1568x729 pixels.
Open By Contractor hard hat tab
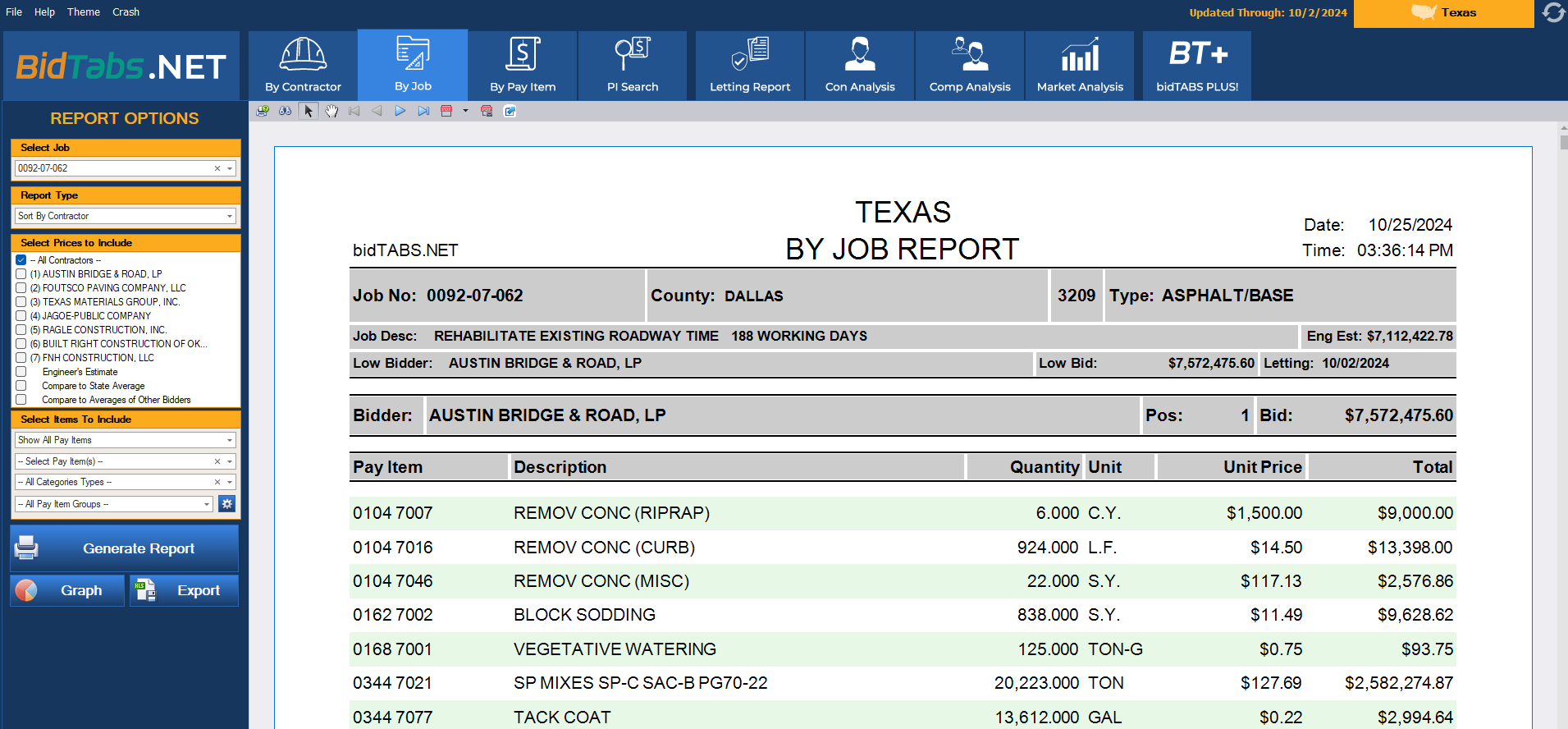click(303, 66)
